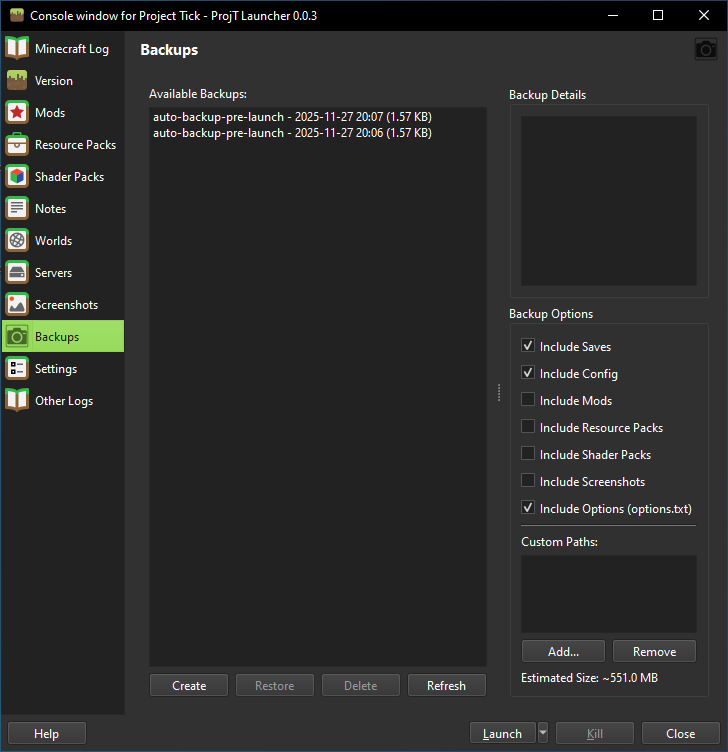The image size is (728, 752).
Task: Click Estimated Size ~551.0 MB text
Action: (589, 678)
